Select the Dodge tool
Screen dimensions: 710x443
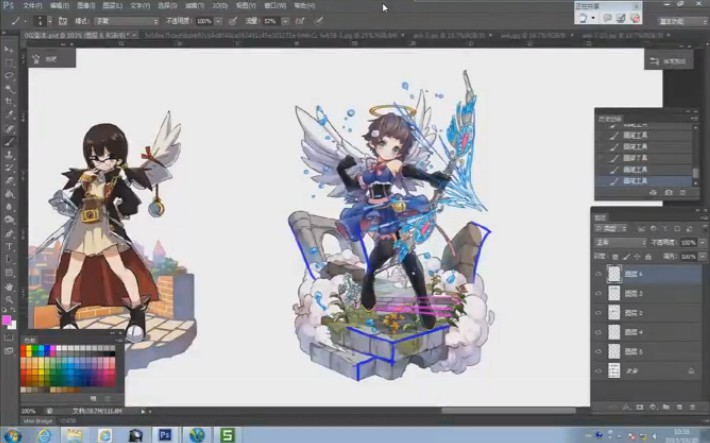[9, 221]
